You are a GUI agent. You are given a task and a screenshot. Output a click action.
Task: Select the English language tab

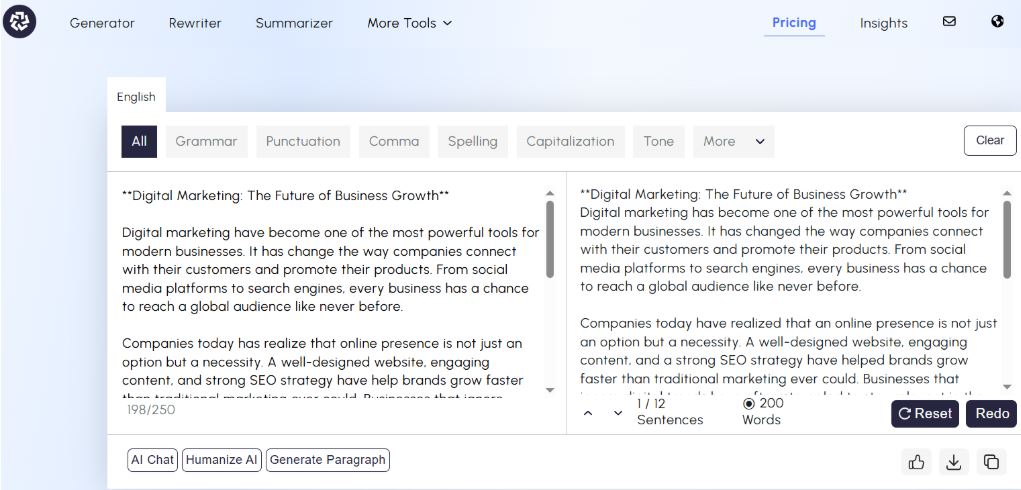tap(136, 97)
